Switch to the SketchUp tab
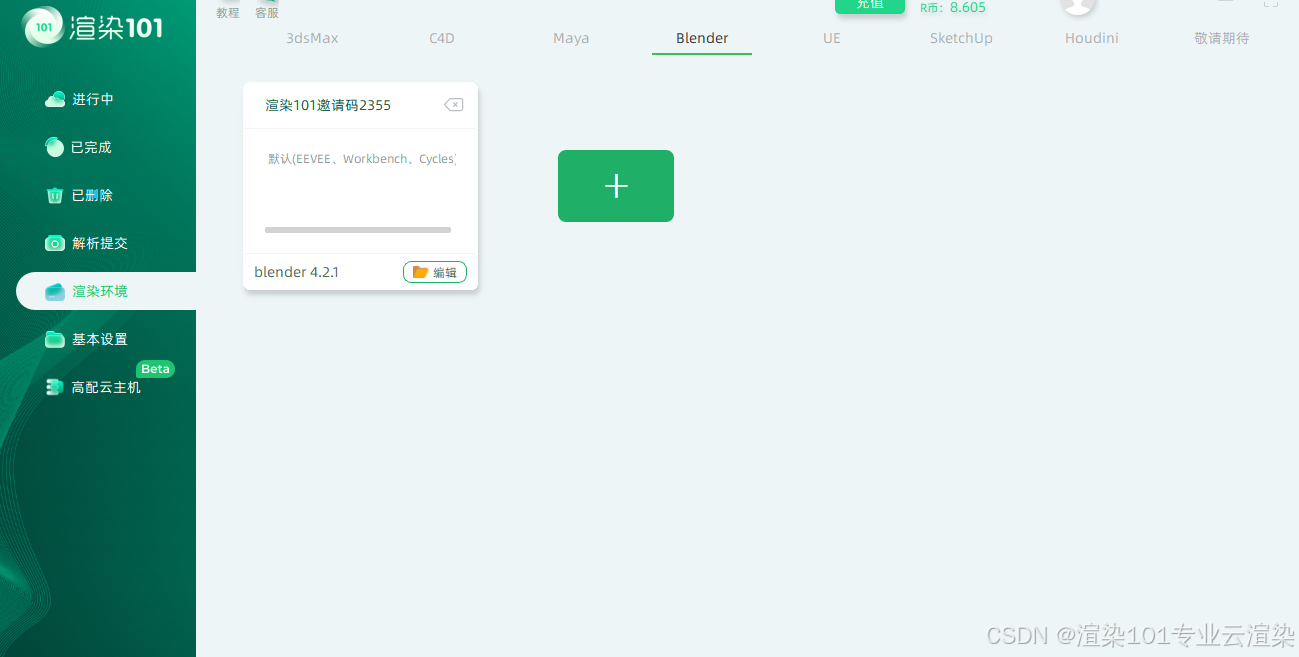The width and height of the screenshot is (1299, 657). (961, 38)
